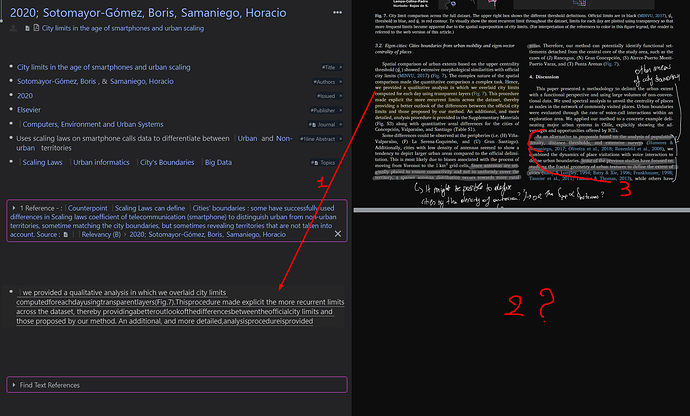
Task: Click the small document icon before the header link
Action: click(27, 28)
